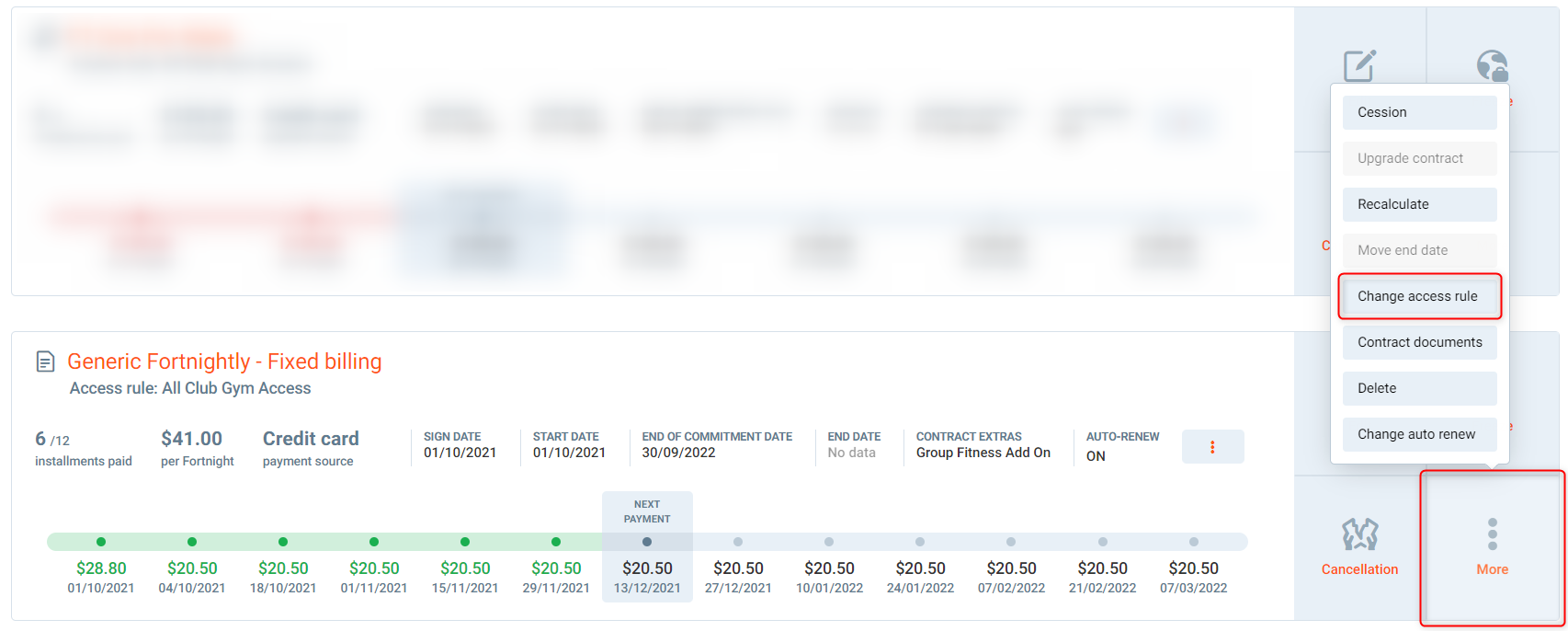
Task: Open the More vertical dots menu
Action: pos(1492,534)
